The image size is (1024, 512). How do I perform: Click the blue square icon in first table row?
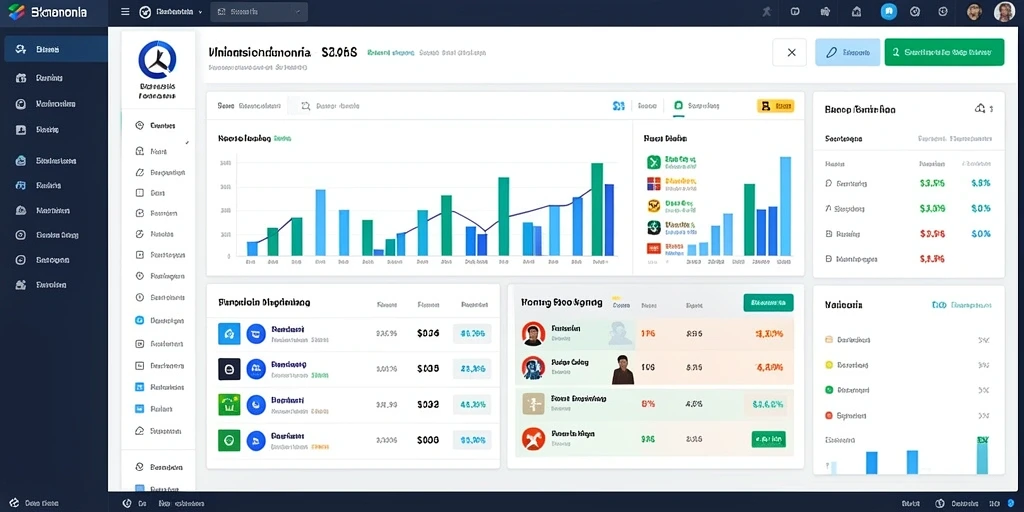point(229,334)
